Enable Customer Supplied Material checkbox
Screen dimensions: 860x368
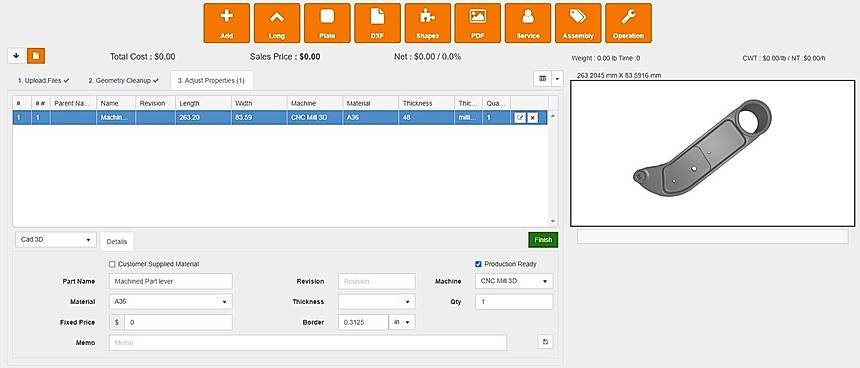pyautogui.click(x=112, y=264)
